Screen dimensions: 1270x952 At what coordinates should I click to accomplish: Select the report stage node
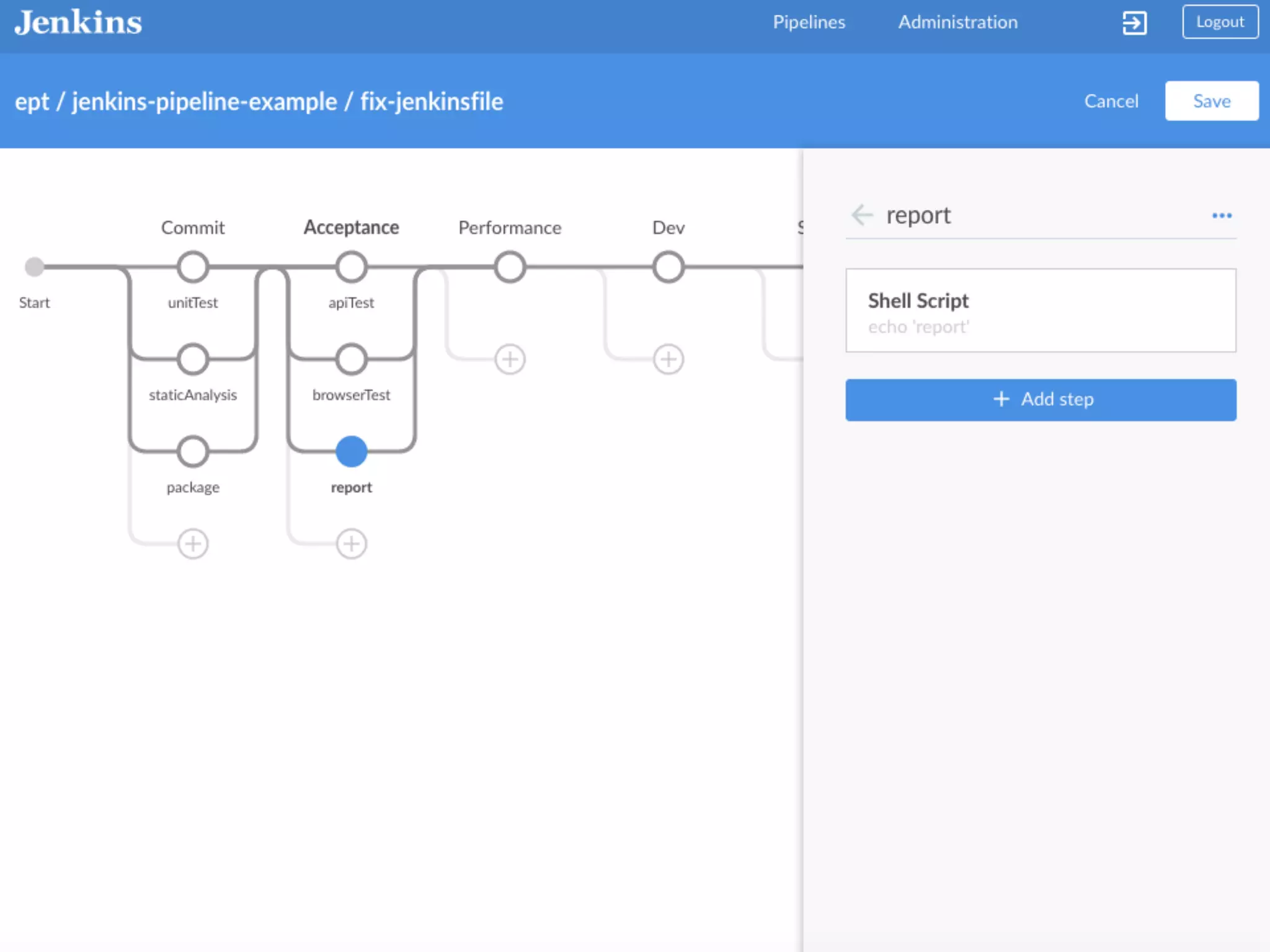click(x=352, y=451)
